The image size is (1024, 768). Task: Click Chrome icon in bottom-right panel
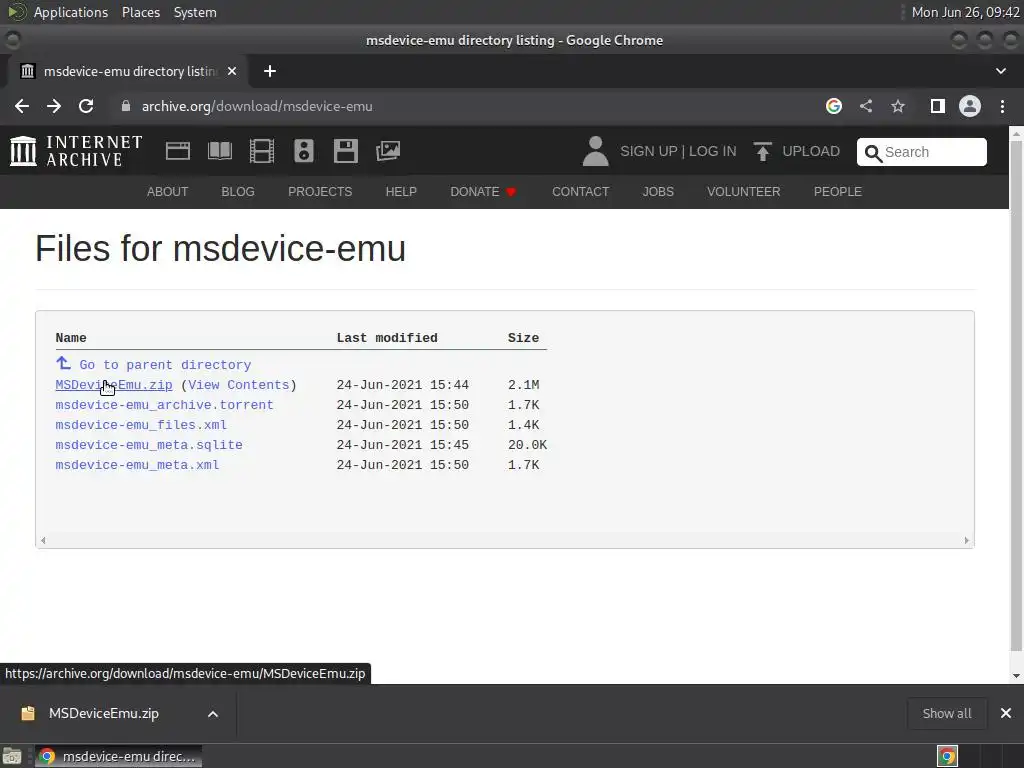click(947, 756)
